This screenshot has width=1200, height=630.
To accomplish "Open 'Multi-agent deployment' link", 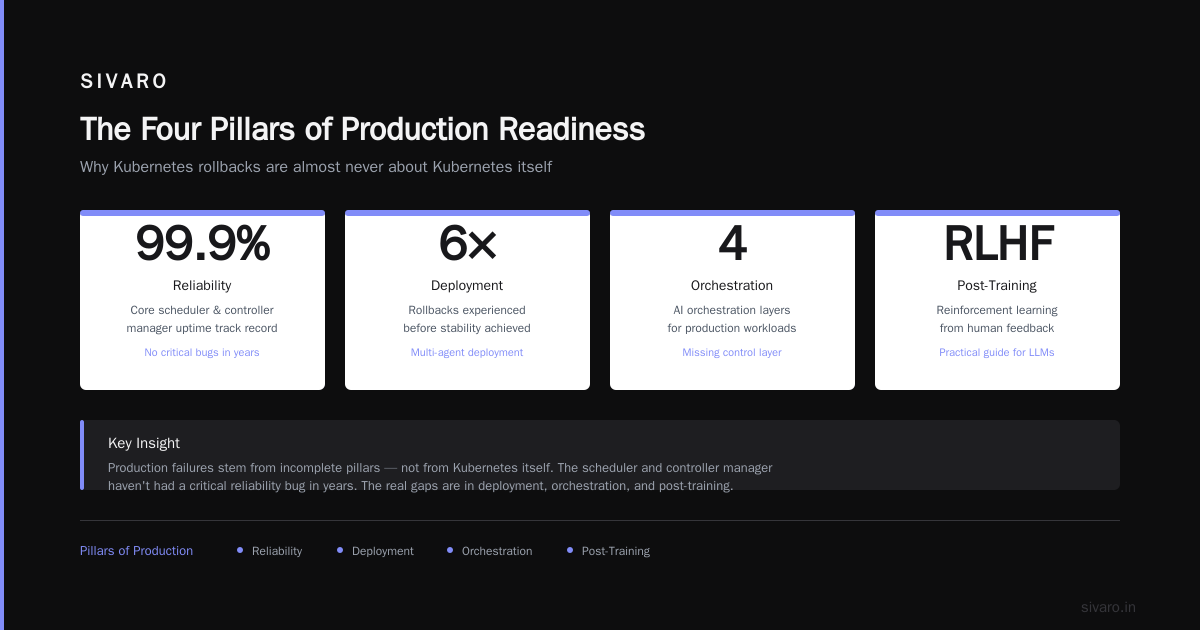I will pos(467,352).
